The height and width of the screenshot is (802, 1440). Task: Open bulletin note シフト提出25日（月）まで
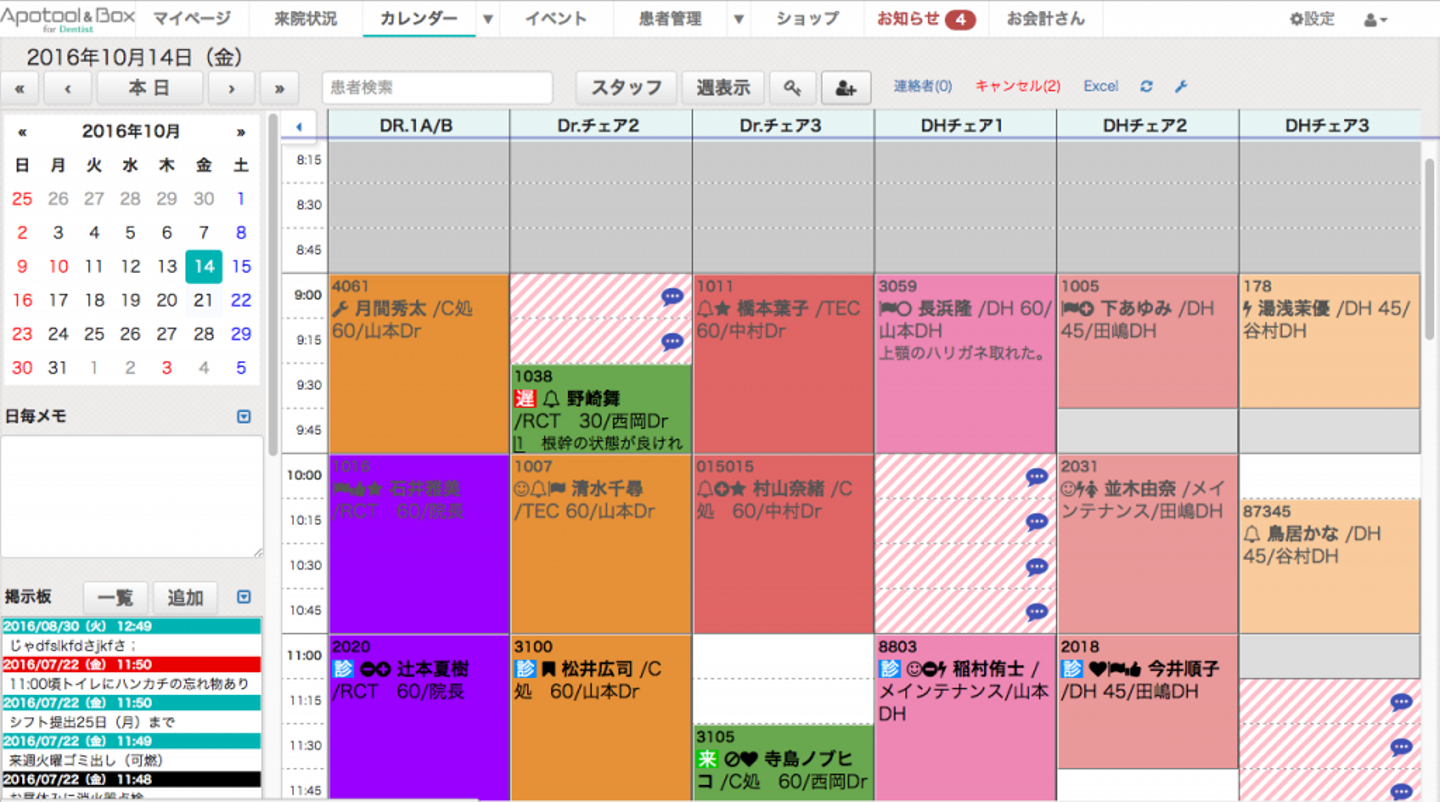[x=132, y=722]
